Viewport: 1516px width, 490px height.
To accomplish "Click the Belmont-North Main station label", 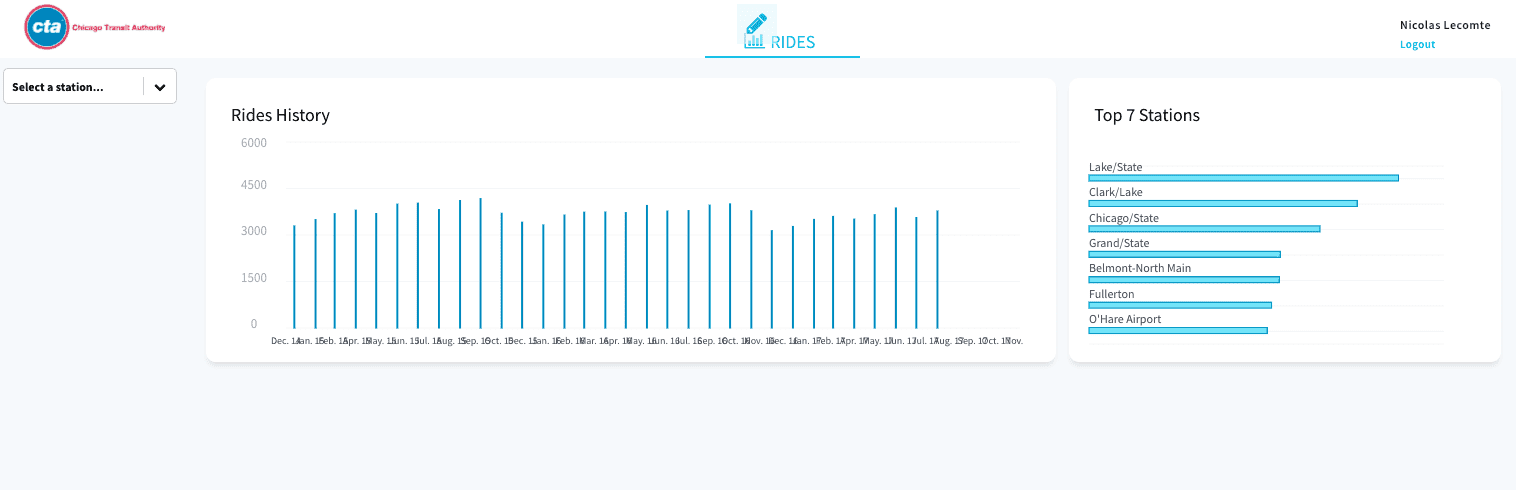I will click(x=1139, y=268).
